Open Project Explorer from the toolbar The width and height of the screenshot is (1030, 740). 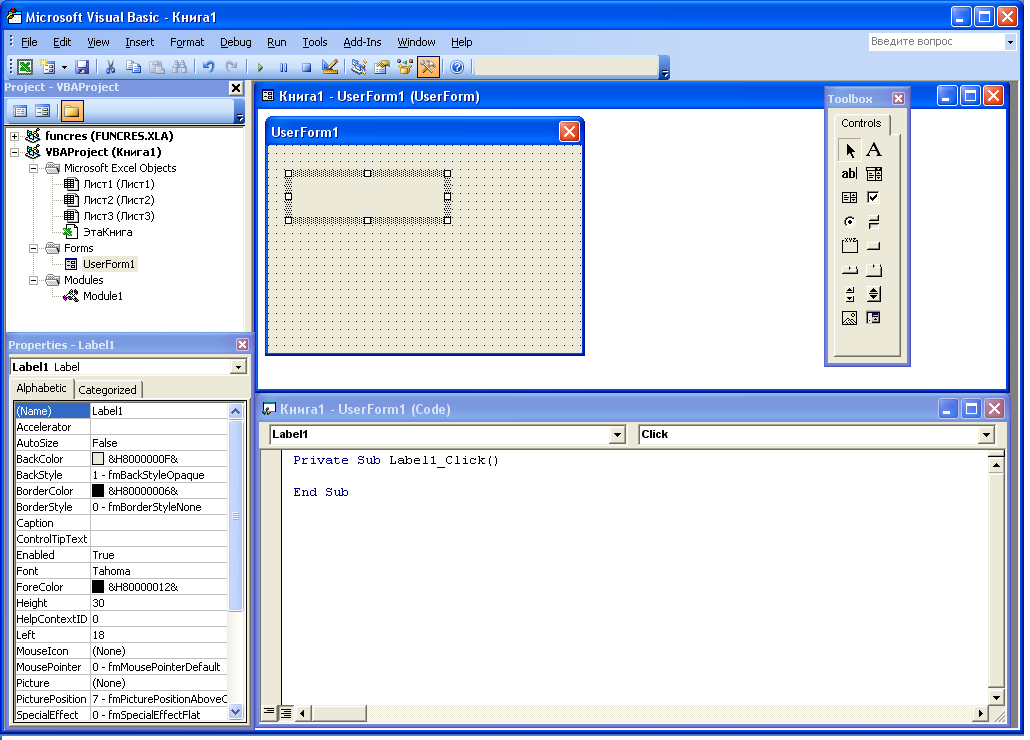[x=359, y=67]
